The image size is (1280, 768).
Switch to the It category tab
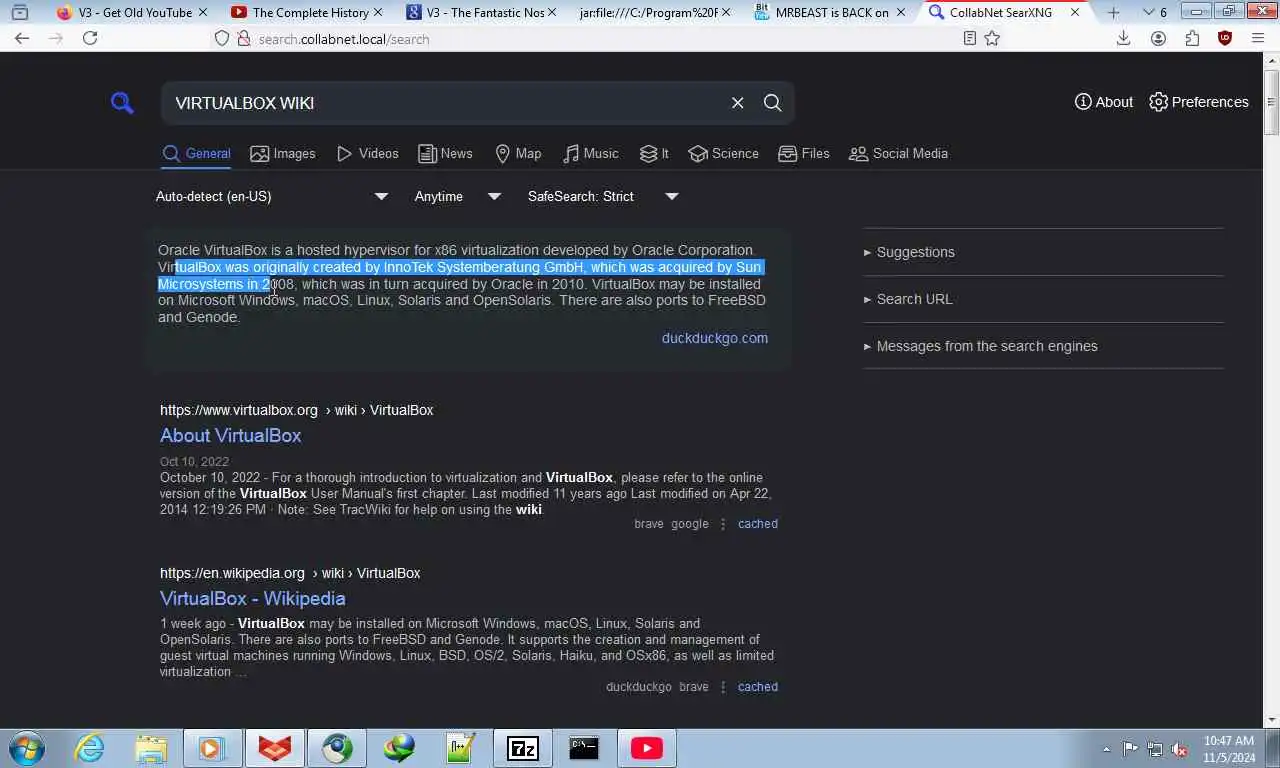click(x=654, y=153)
